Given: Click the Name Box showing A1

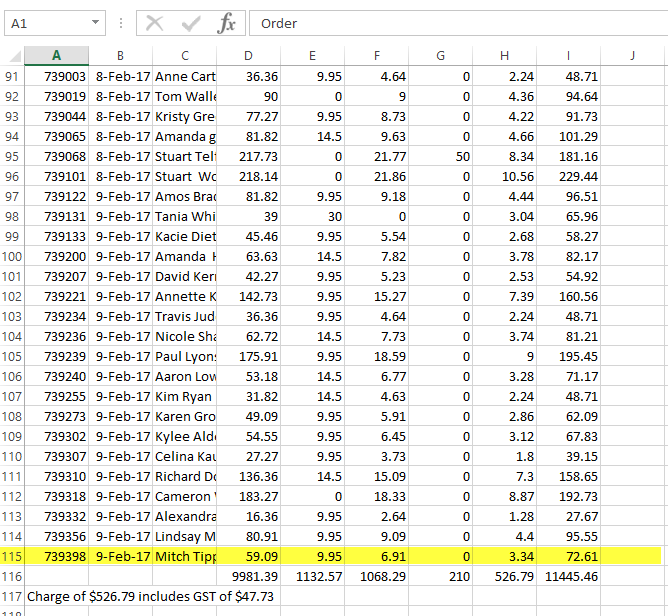Looking at the screenshot, I should (55, 23).
